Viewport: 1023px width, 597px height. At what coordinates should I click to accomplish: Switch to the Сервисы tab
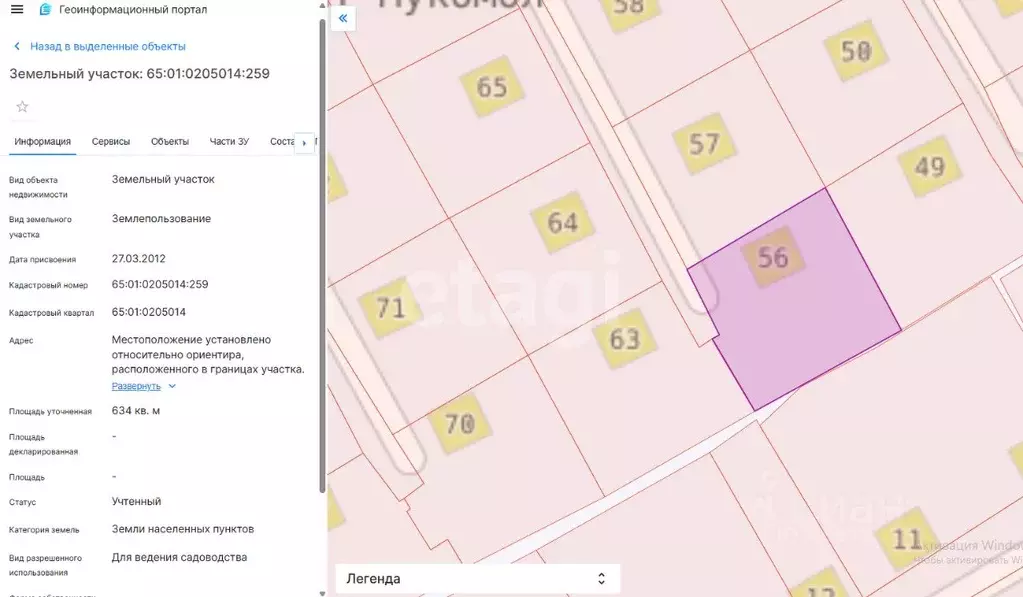[x=111, y=142]
